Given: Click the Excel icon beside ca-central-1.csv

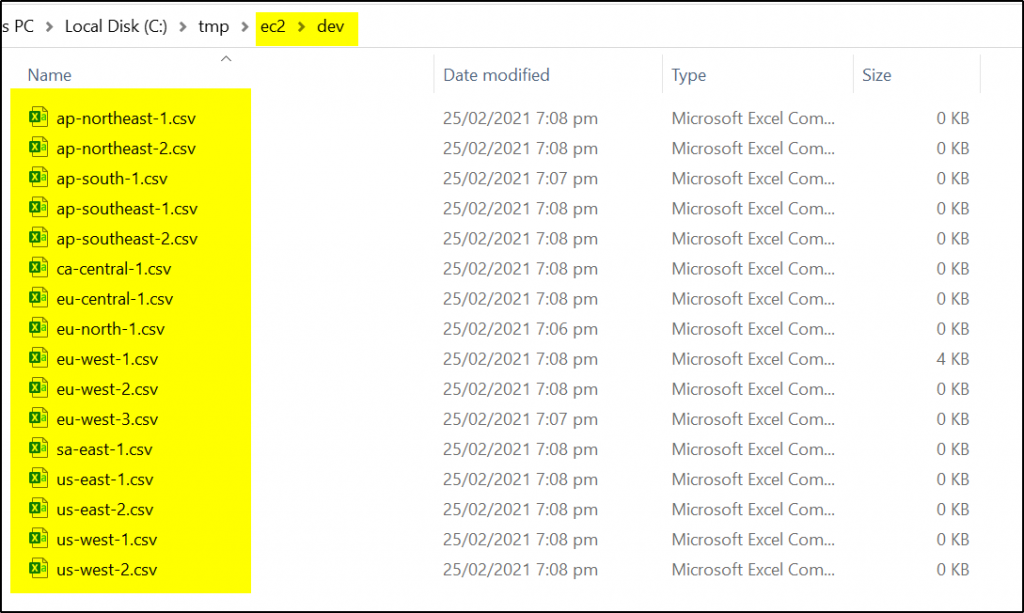Looking at the screenshot, I should [38, 268].
